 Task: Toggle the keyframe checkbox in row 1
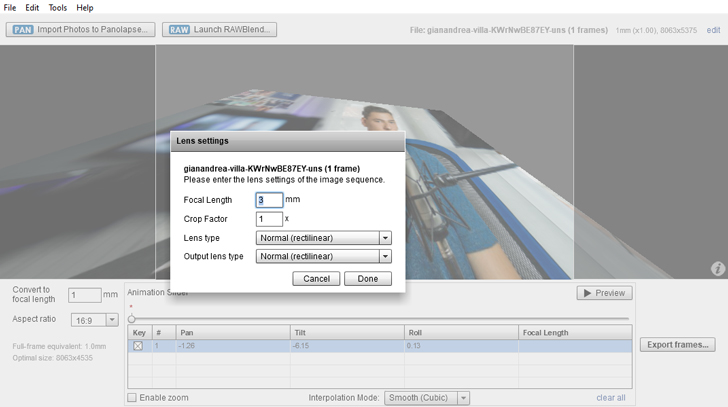(x=138, y=346)
